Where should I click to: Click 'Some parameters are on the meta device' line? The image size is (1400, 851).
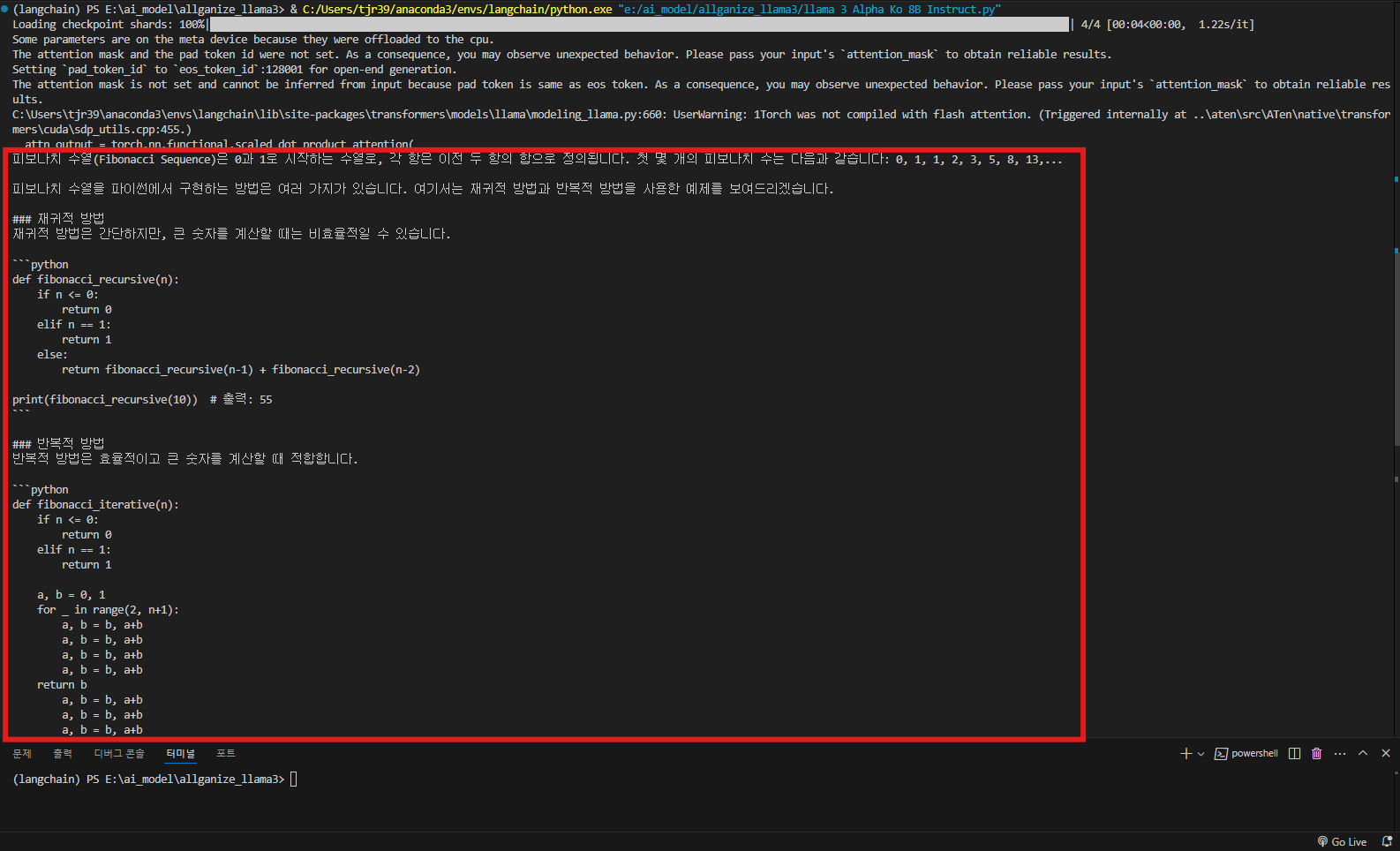click(x=253, y=39)
